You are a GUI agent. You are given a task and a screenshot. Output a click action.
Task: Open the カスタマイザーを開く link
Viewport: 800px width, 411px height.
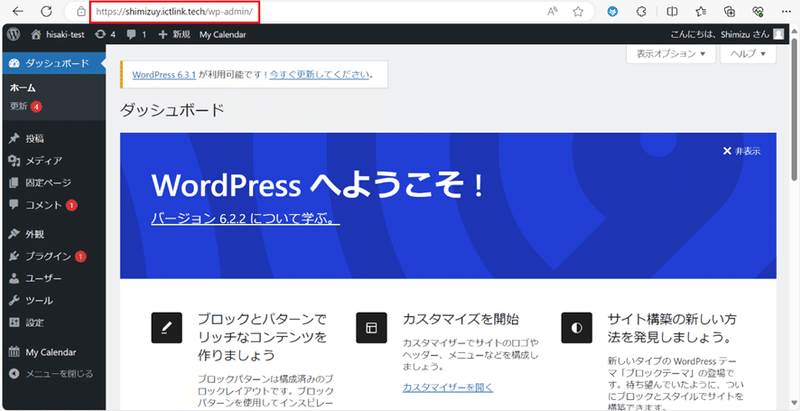[448, 388]
